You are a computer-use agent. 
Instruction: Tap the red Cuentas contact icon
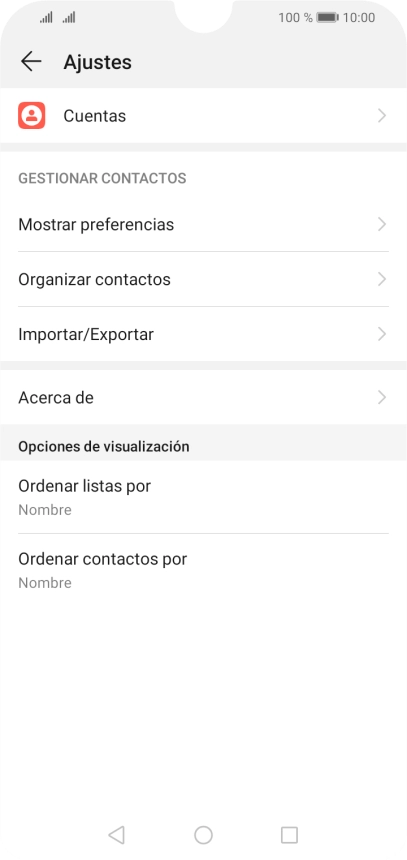click(32, 116)
